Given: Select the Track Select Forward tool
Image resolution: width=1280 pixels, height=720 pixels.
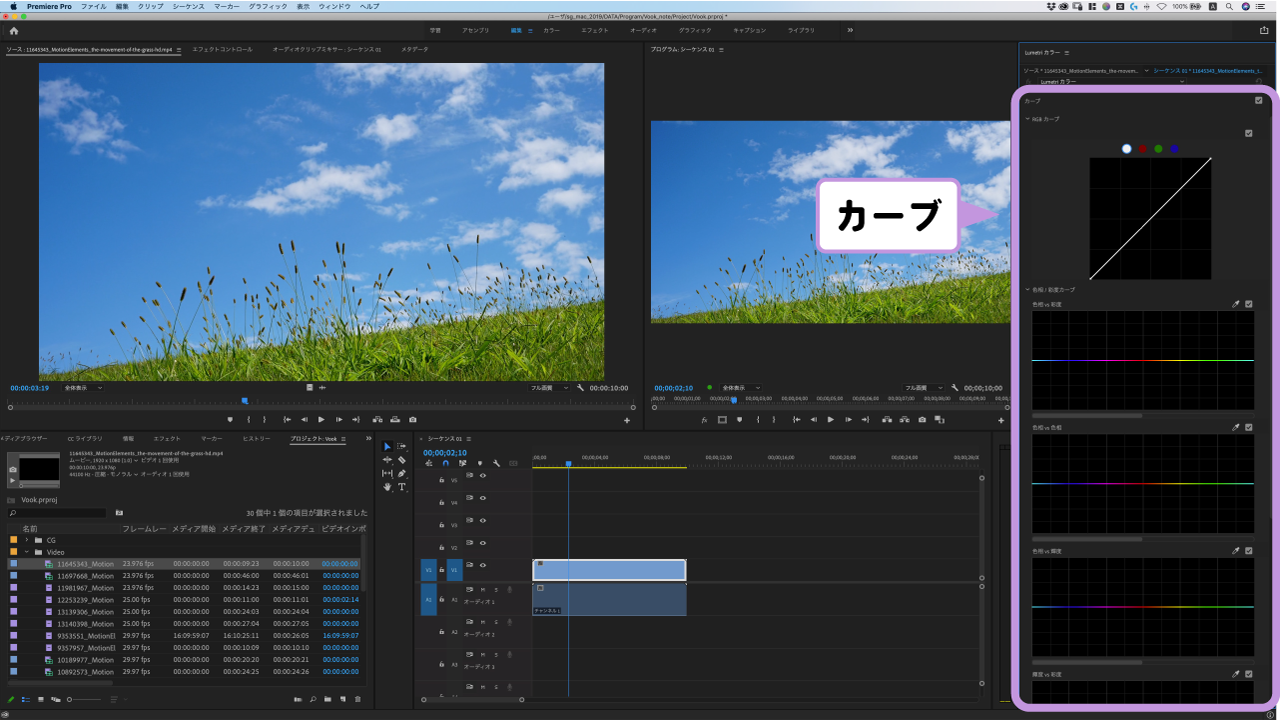Looking at the screenshot, I should 403,447.
